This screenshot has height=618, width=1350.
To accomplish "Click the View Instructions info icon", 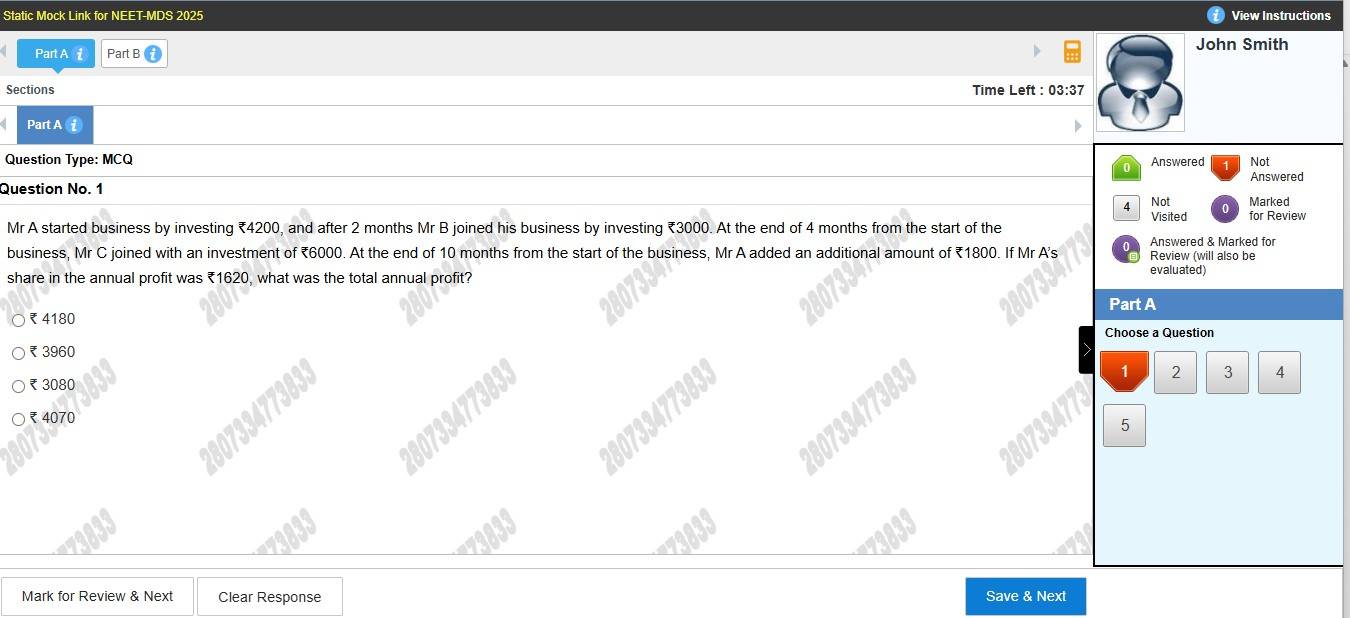I will pos(1215,15).
